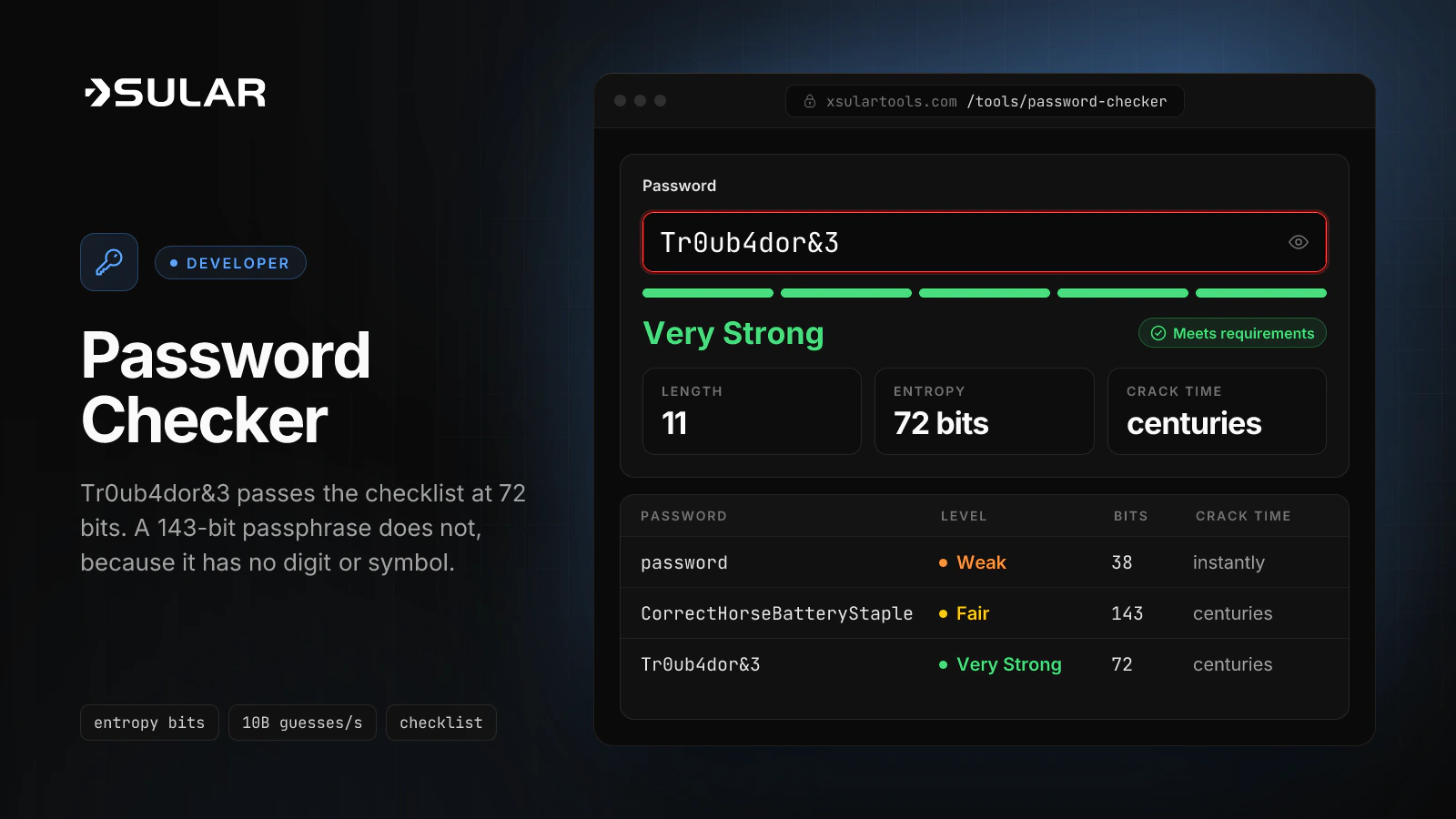Click the ENTROPY 72 bits card
1456x819 pixels.
985,411
